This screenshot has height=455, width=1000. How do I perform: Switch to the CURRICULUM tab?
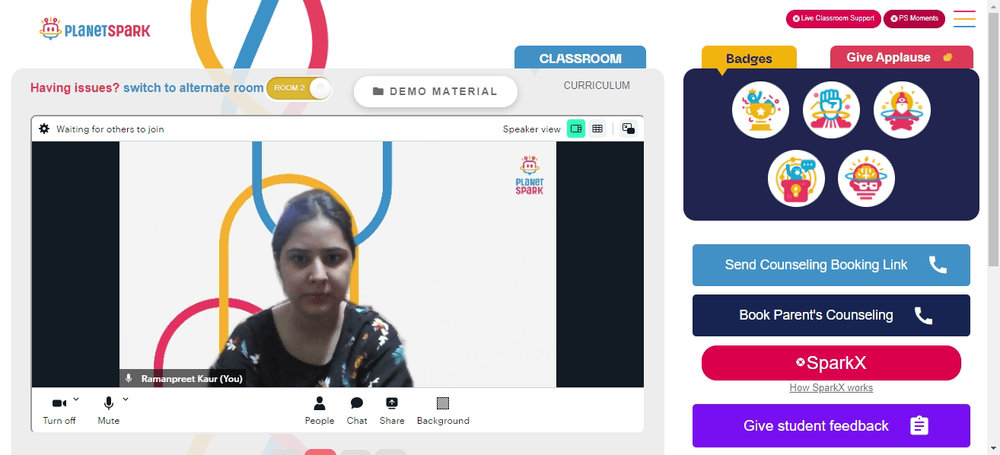point(596,86)
